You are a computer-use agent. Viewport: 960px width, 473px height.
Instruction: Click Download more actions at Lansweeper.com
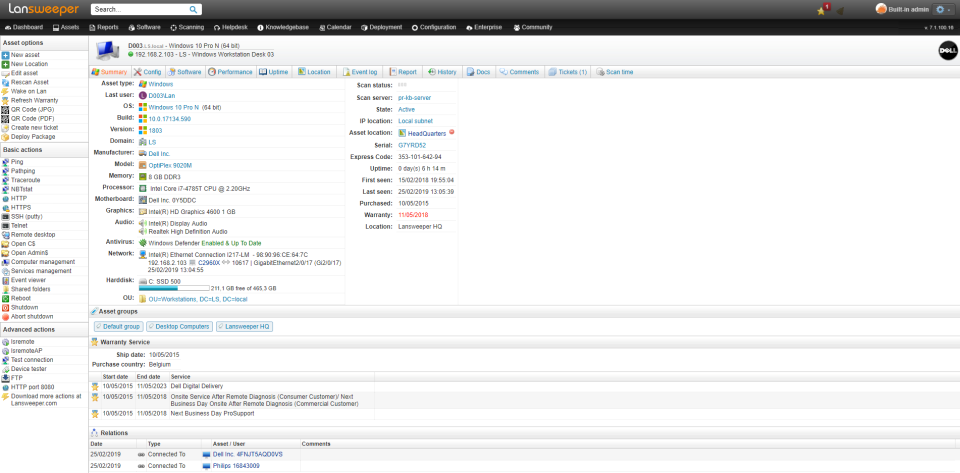click(x=46, y=400)
